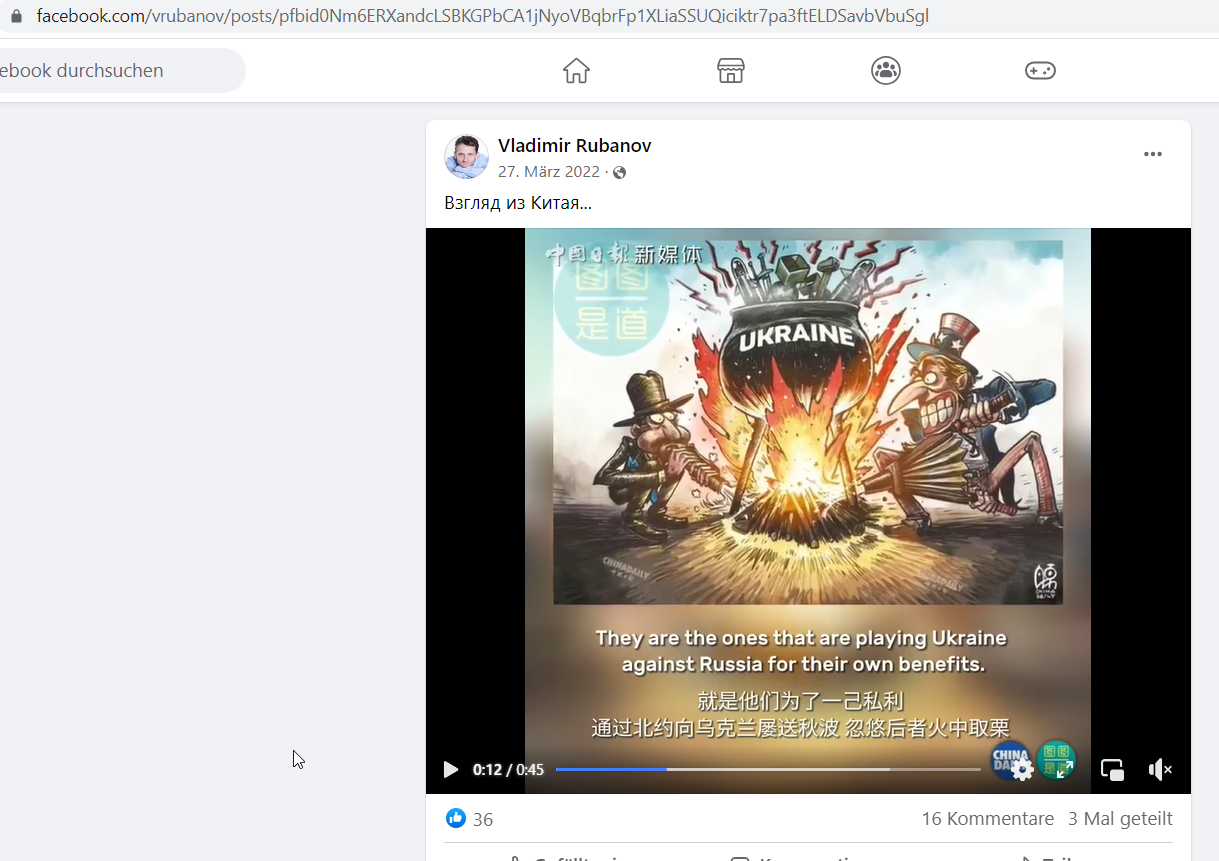The width and height of the screenshot is (1219, 861).
Task: Open Vladimir Rubanov profile name link
Action: click(575, 146)
